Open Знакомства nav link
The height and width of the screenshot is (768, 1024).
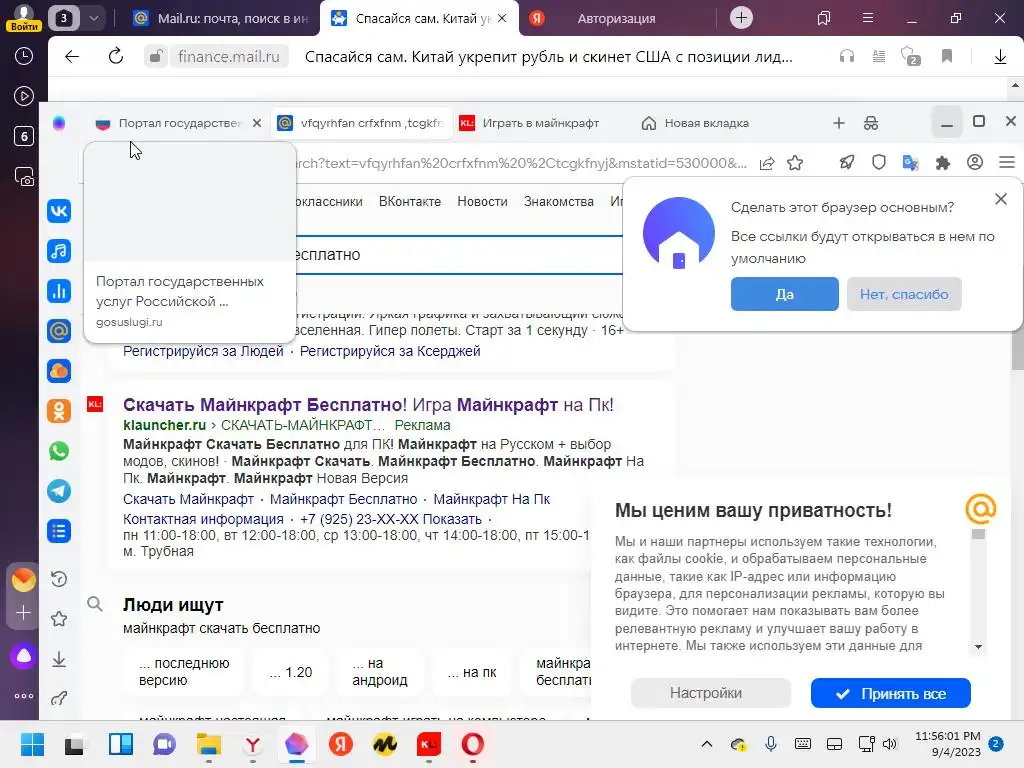tap(558, 202)
